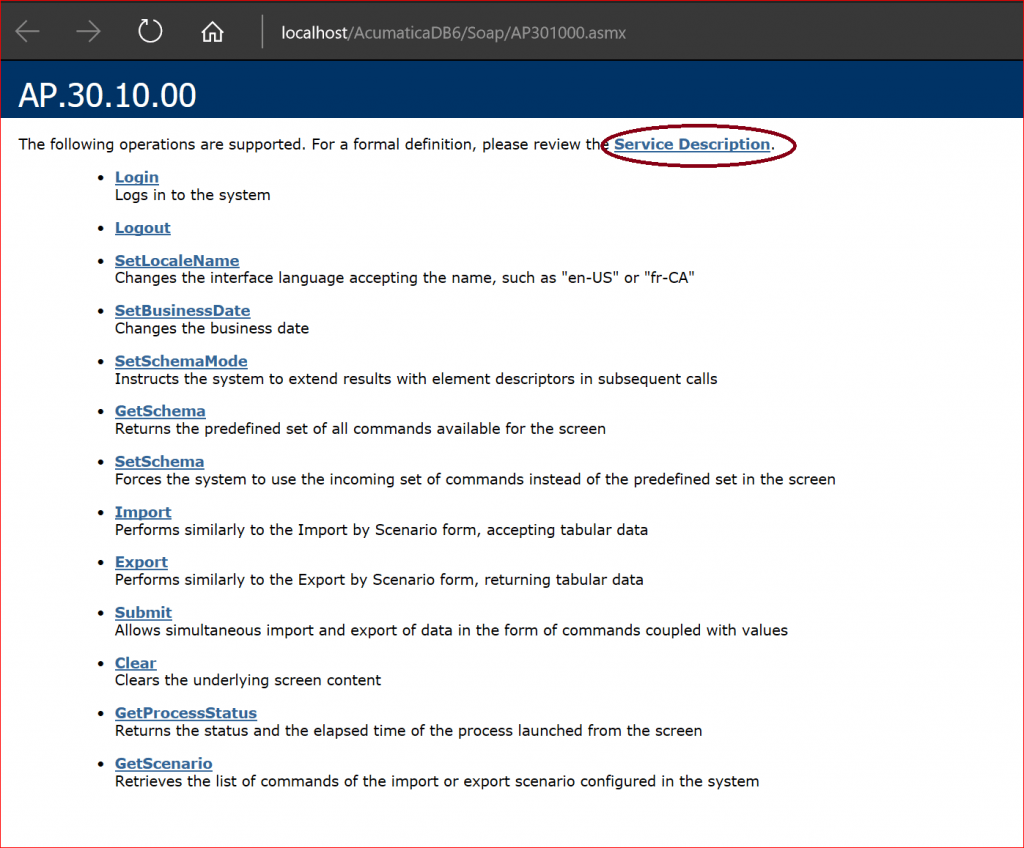Open the Submit operation link
This screenshot has height=848, width=1024.
coord(143,613)
